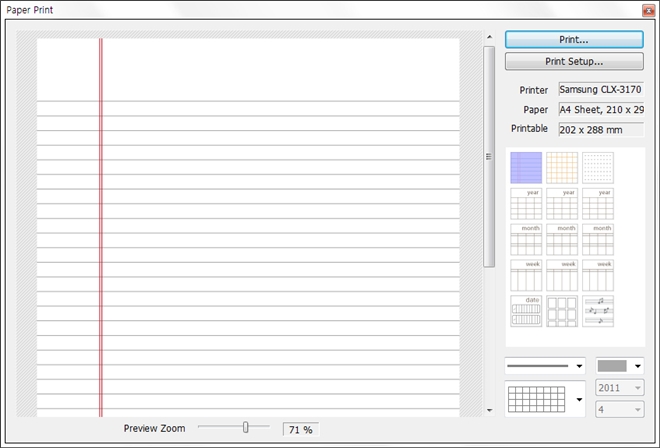Select the date planner template
This screenshot has width=660, height=448.
coord(526,312)
